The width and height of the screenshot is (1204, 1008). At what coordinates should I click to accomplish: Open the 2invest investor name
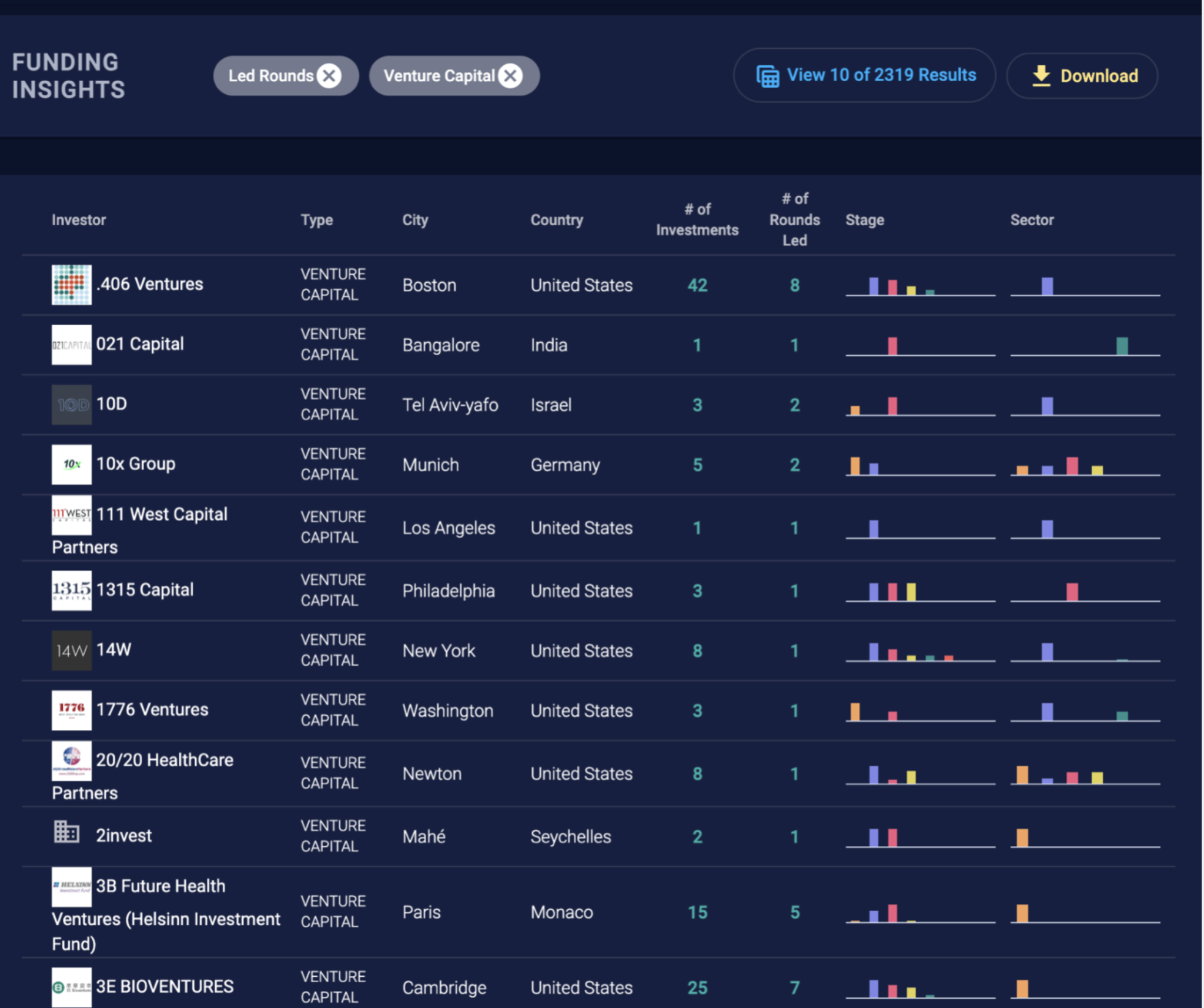(x=124, y=836)
